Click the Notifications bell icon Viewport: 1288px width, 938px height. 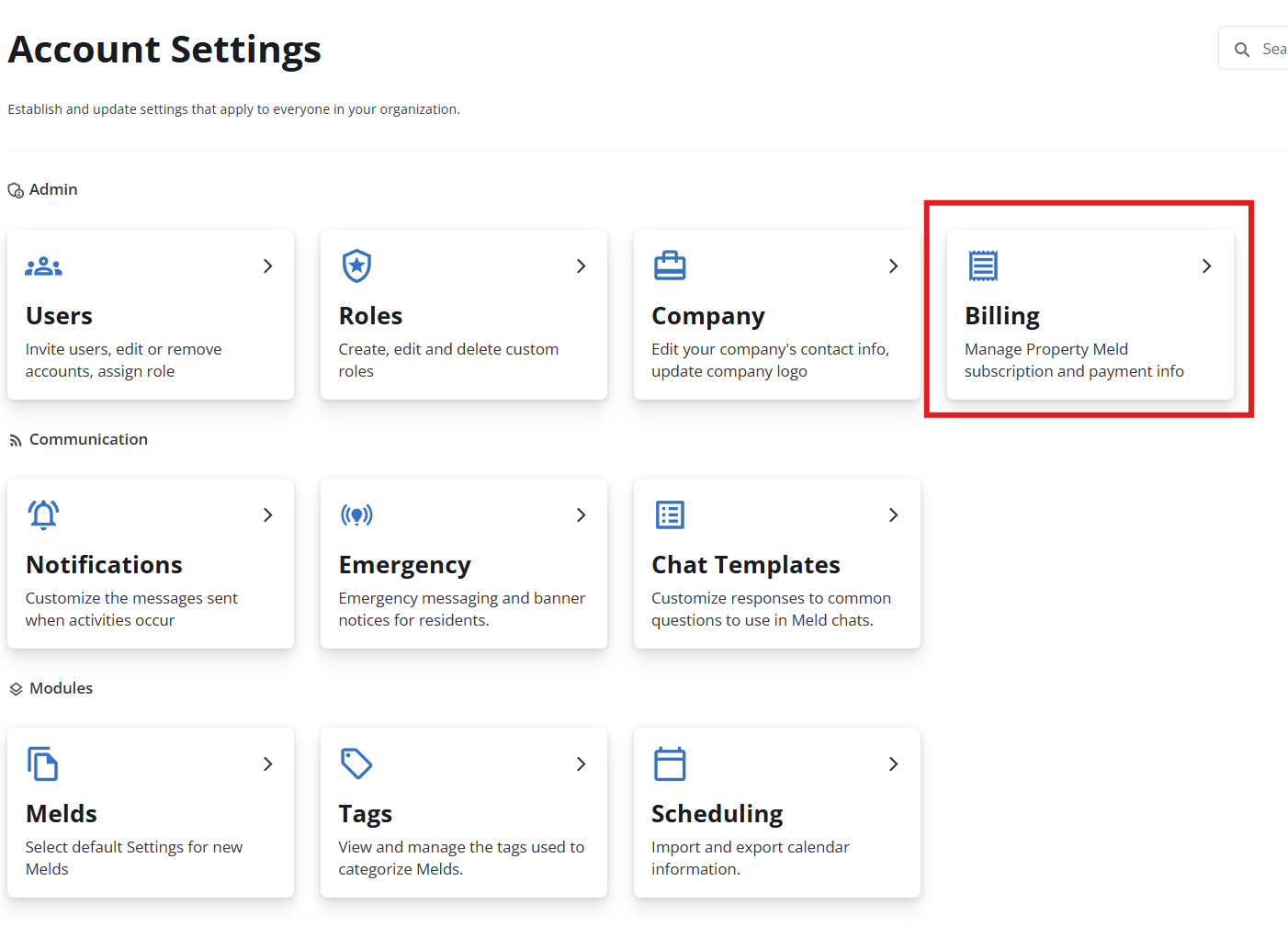click(x=43, y=514)
